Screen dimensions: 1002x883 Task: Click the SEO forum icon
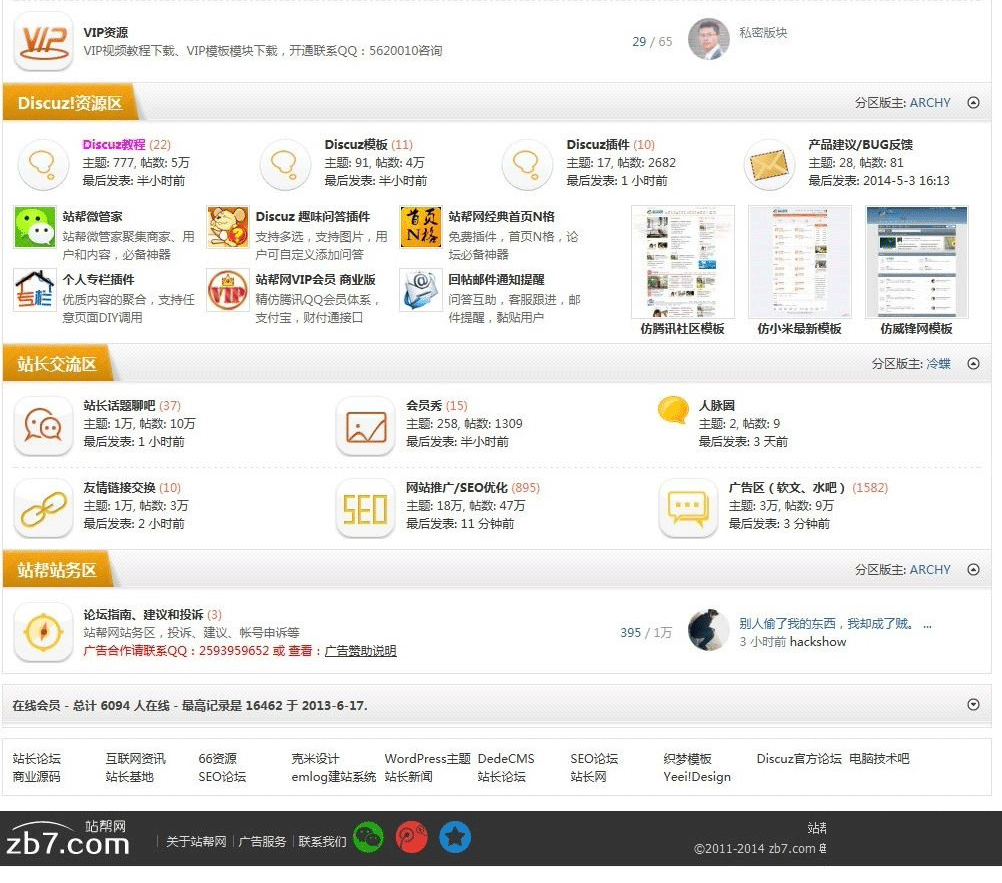click(366, 509)
